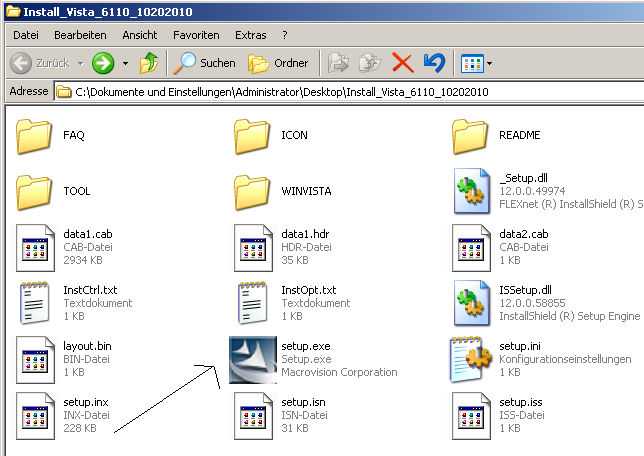Click the setup.inx file name
The image size is (644, 456).
[85, 402]
